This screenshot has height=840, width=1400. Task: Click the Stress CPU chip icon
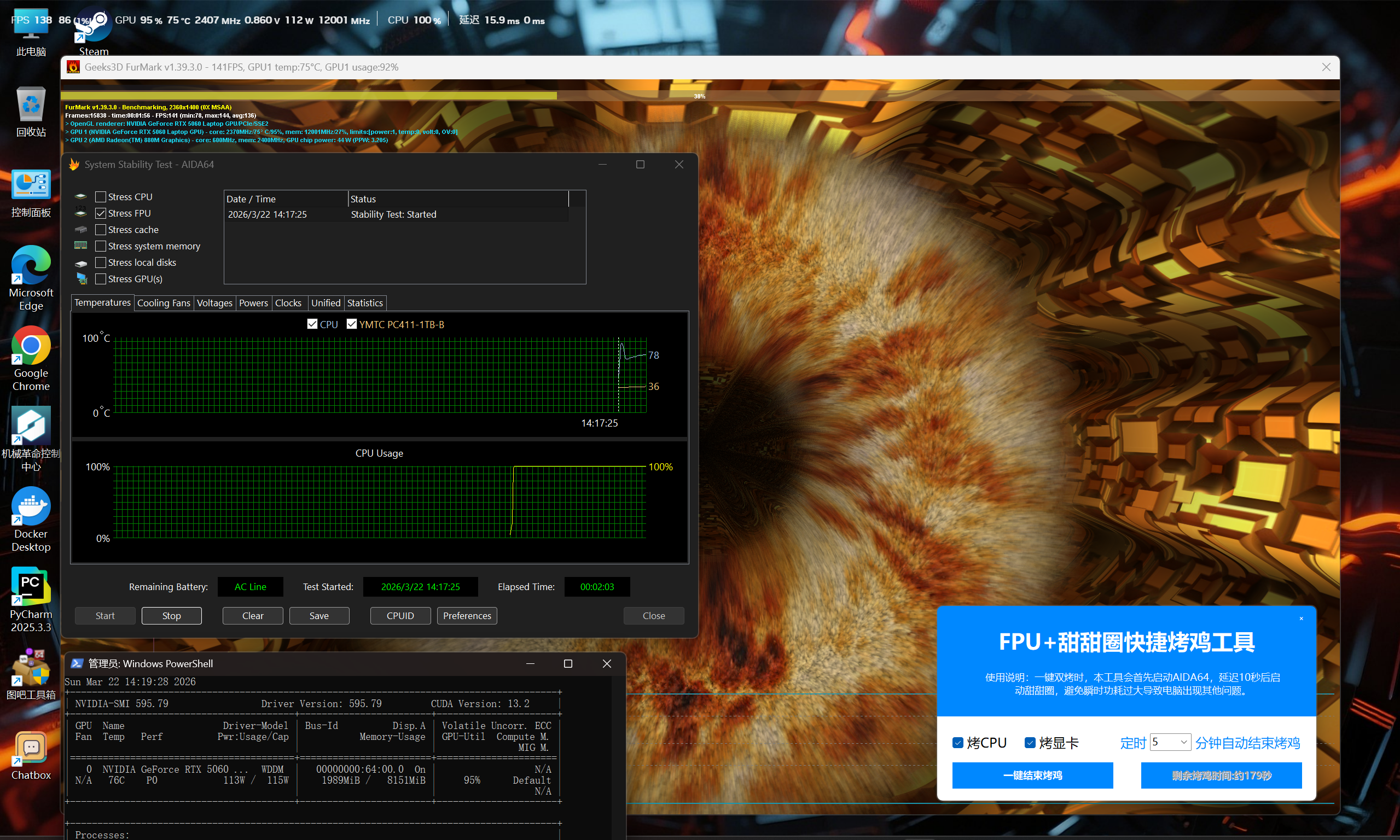click(81, 197)
